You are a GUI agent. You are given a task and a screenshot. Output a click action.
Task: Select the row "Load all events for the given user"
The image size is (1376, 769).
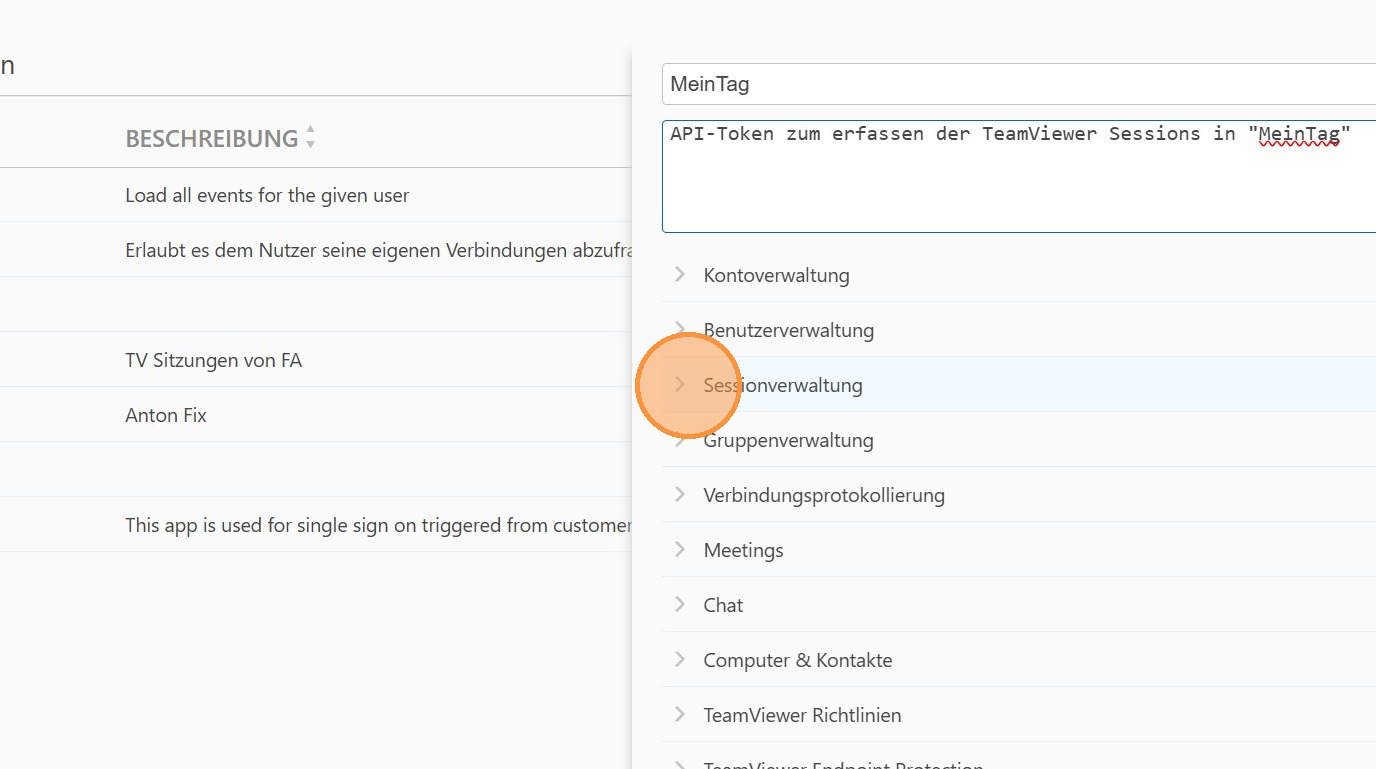pos(267,196)
